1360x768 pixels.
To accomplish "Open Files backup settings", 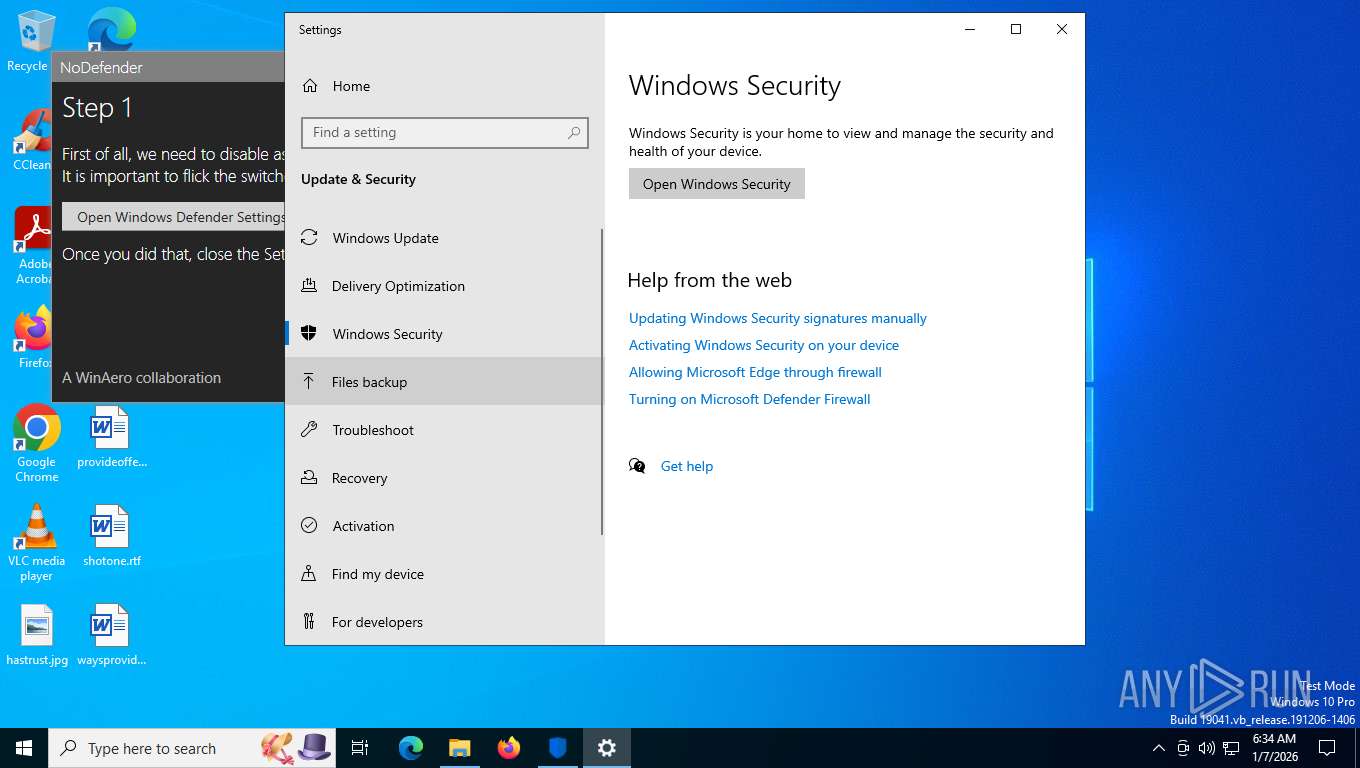I will 444,382.
